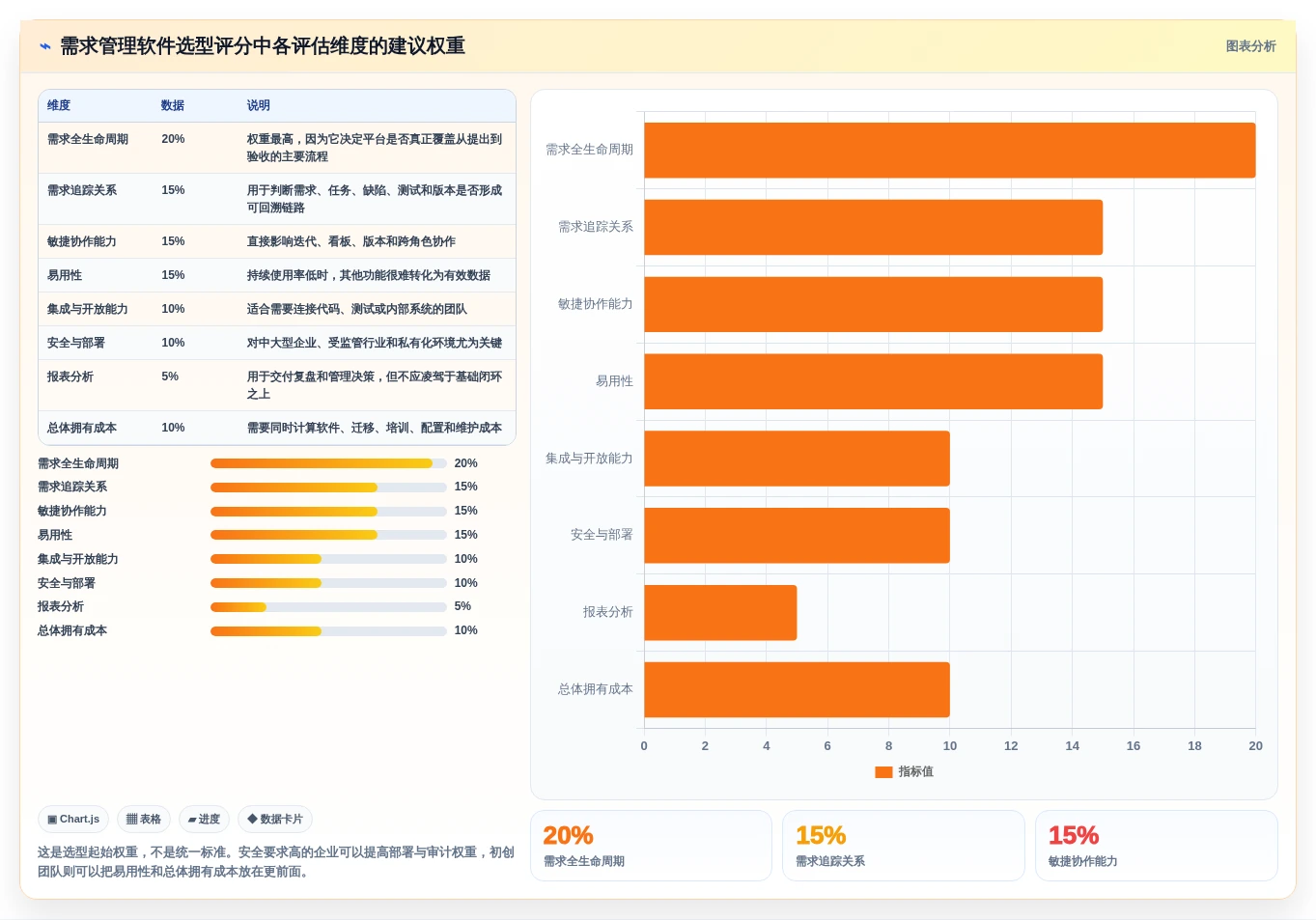Click the 安全与部署 10% progress bar
This screenshot has height=920, width=1316.
pyautogui.click(x=328, y=583)
